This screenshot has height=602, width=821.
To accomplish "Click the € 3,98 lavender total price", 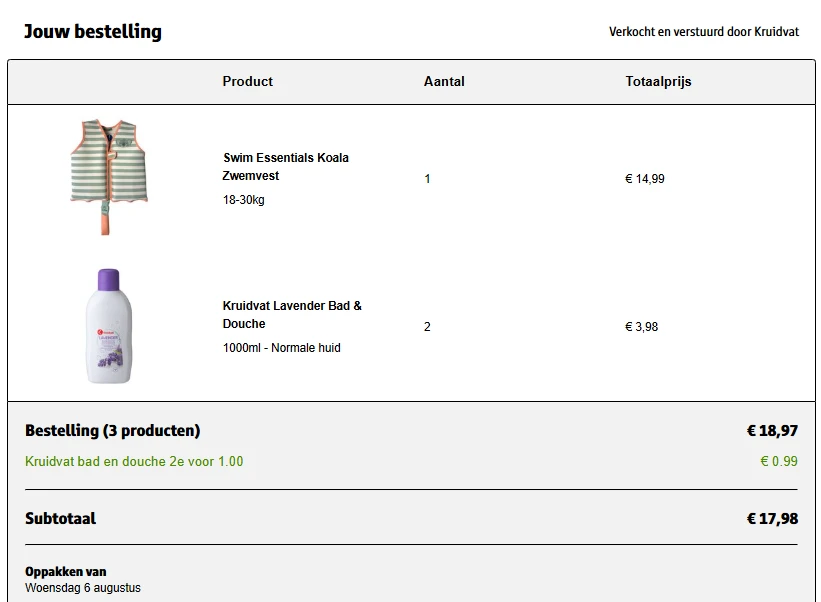I will click(641, 327).
